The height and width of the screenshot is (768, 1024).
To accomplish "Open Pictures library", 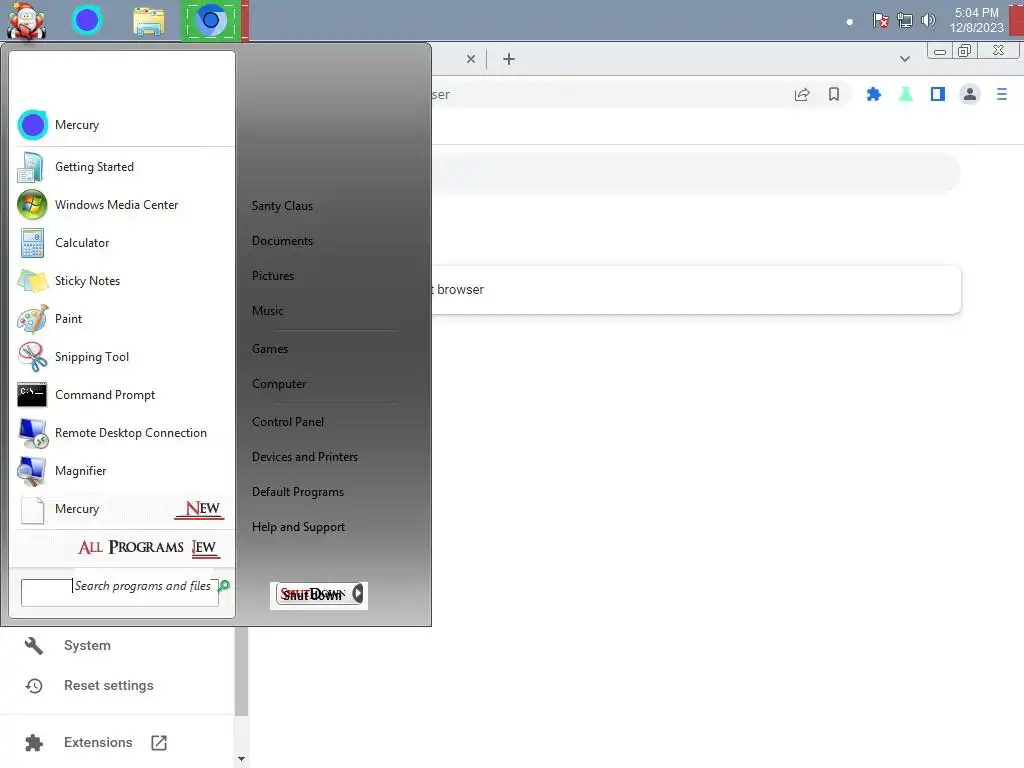I will coord(273,276).
